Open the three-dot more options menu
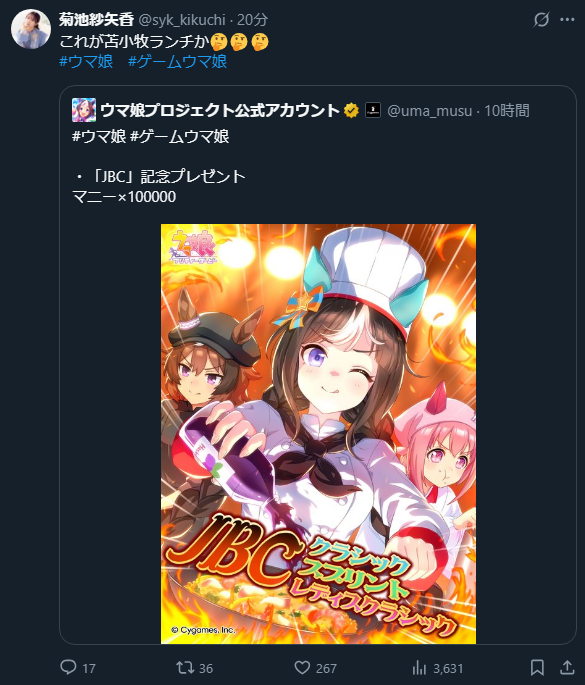585x685 pixels. click(567, 20)
